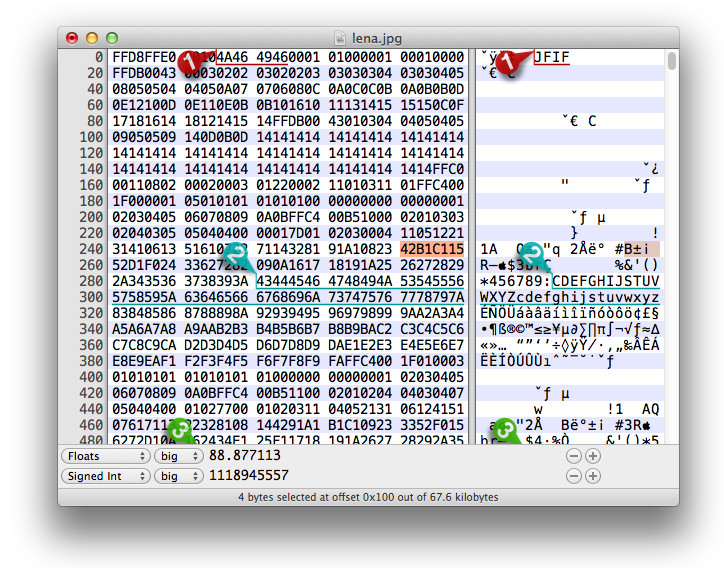Click hex group 83848586 in row 320
The width and height of the screenshot is (724, 568).
point(144,313)
